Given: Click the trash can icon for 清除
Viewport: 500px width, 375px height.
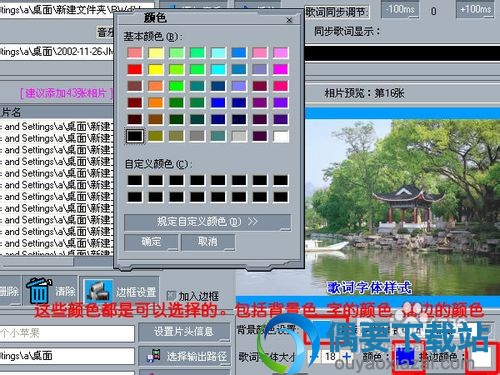Looking at the screenshot, I should (39, 291).
